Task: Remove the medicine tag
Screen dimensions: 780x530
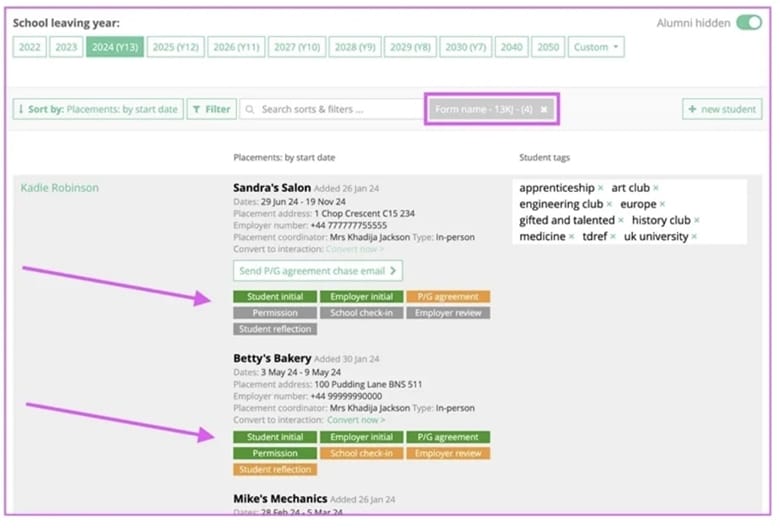Action: [x=572, y=237]
